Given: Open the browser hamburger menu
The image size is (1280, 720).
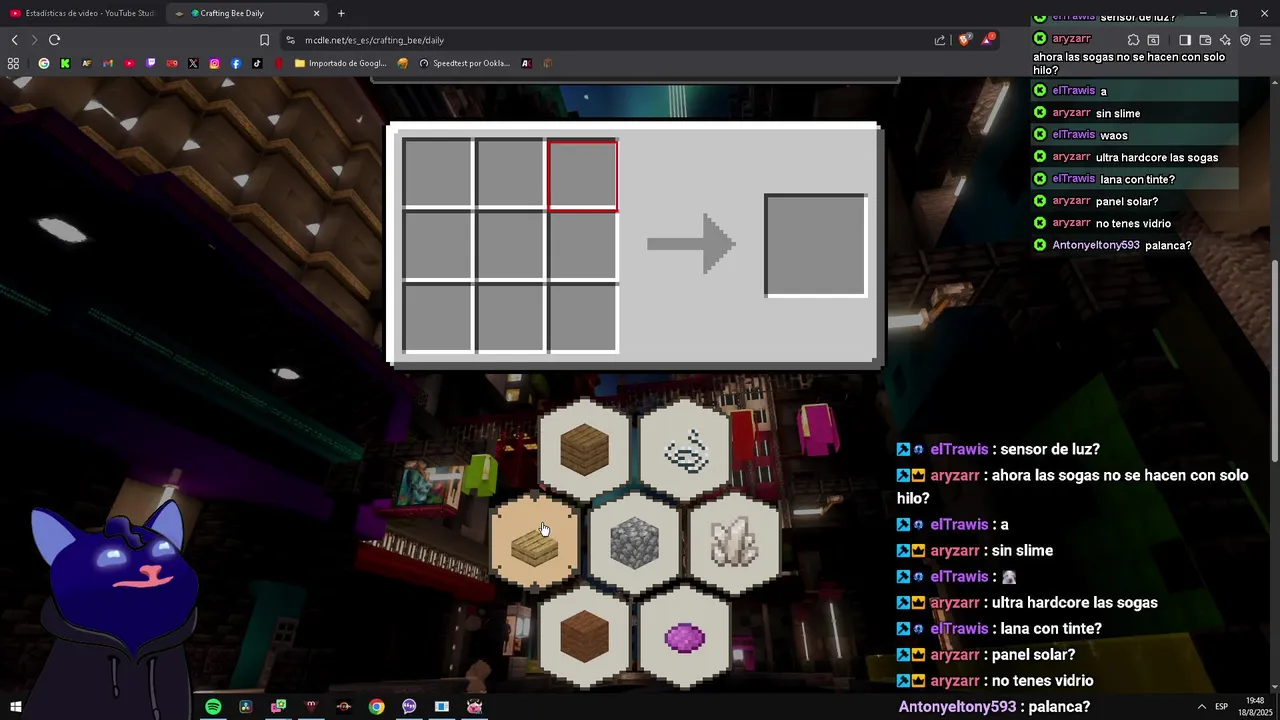Looking at the screenshot, I should pos(1266,40).
